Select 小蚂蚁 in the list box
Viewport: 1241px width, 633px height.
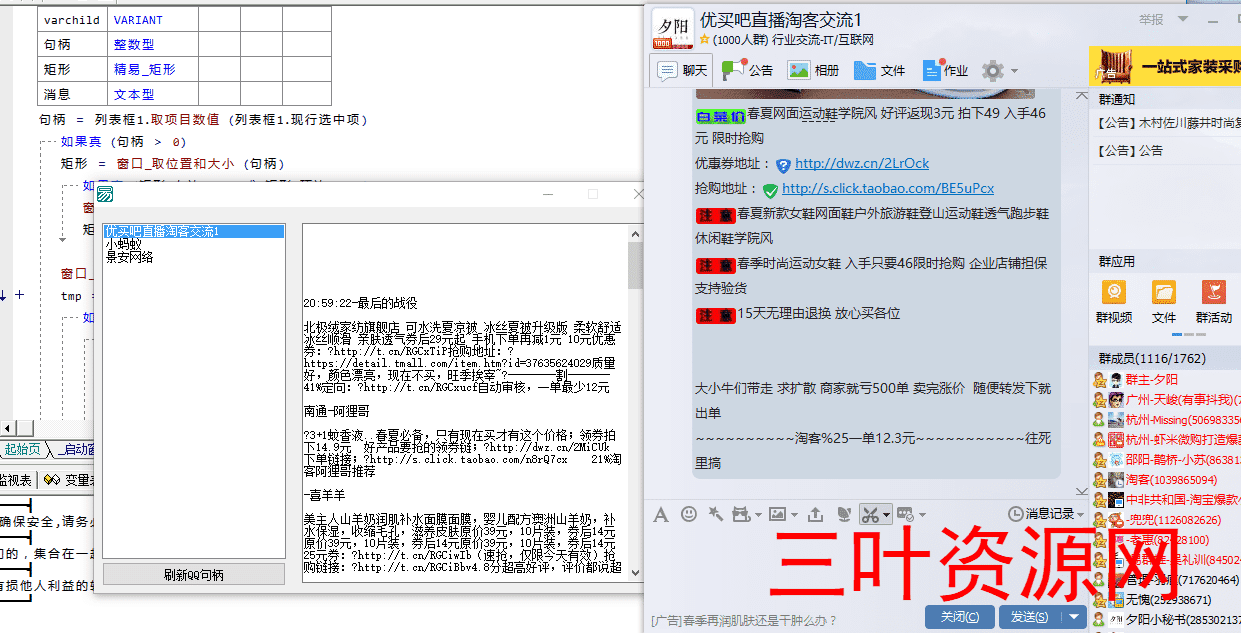tap(123, 244)
